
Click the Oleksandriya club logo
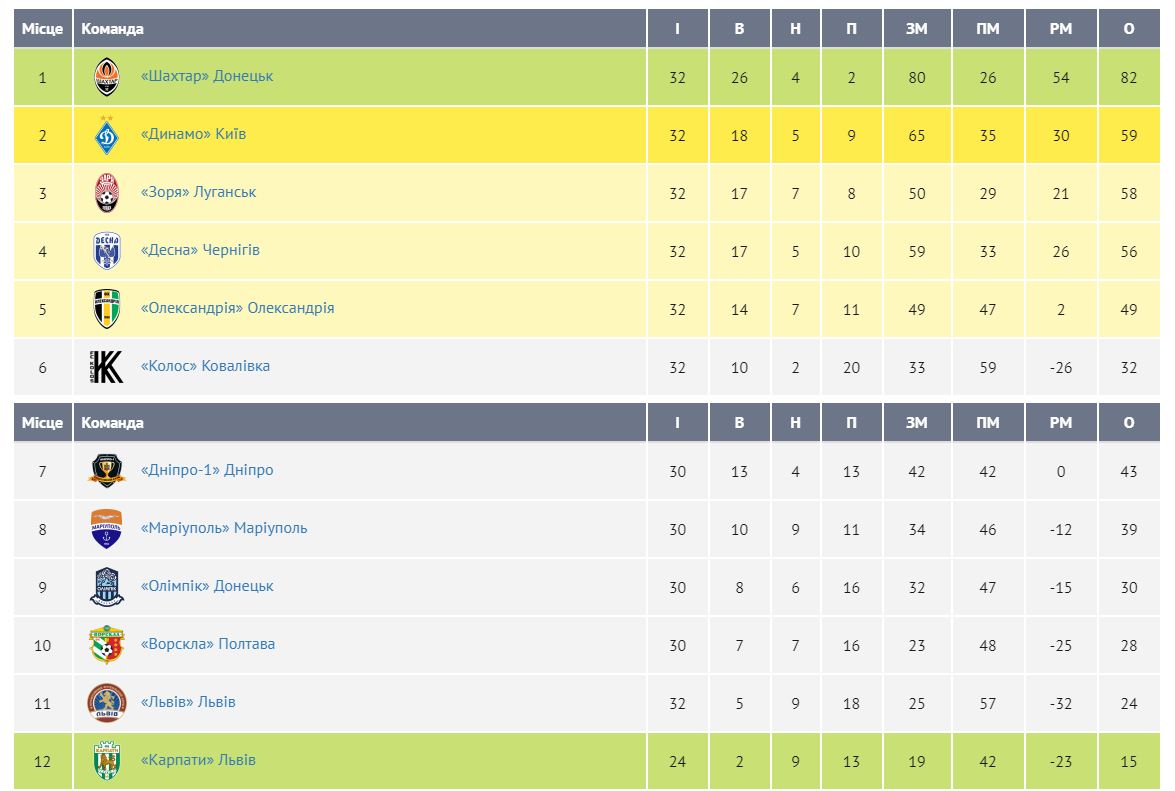point(107,309)
